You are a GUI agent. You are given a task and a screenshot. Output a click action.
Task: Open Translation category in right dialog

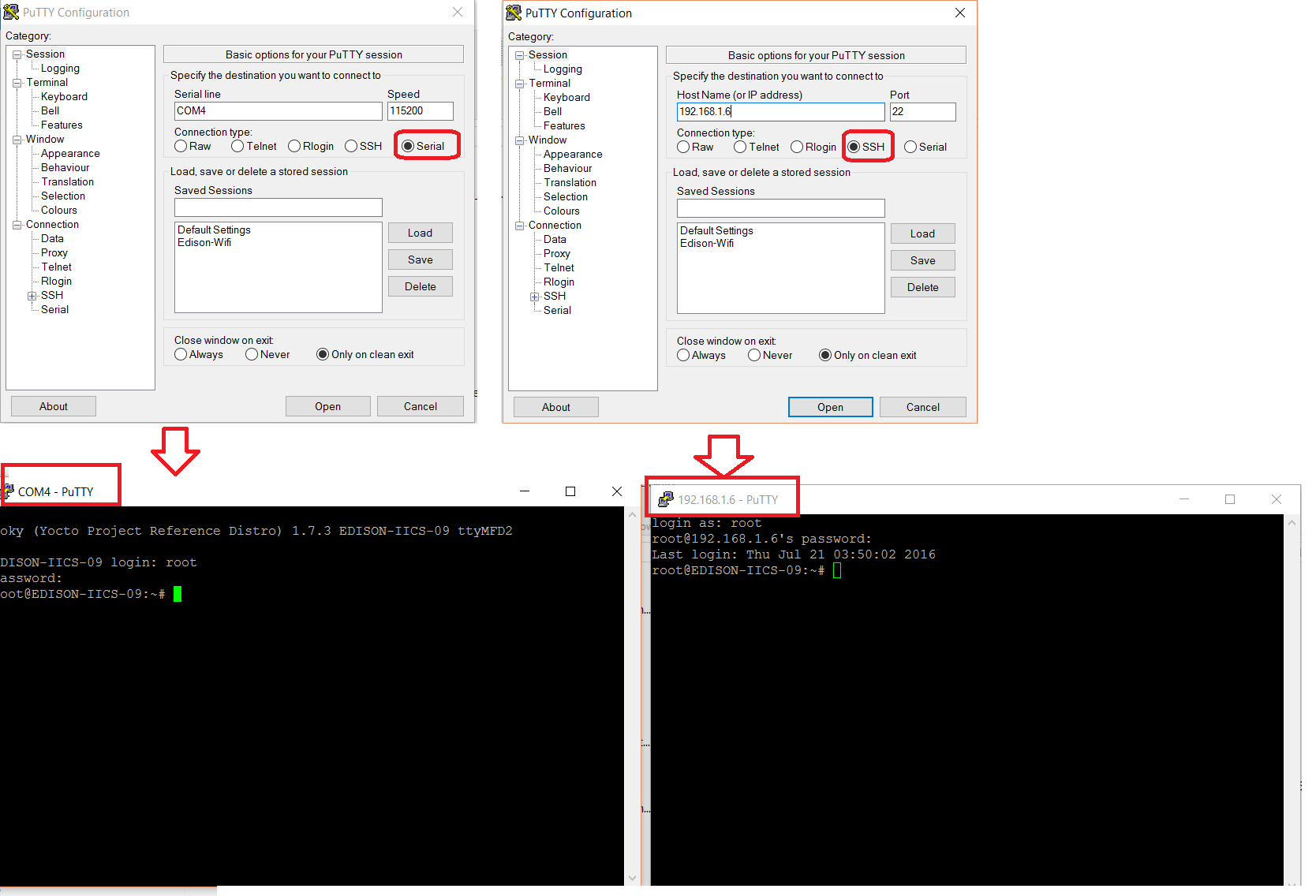pyautogui.click(x=570, y=183)
